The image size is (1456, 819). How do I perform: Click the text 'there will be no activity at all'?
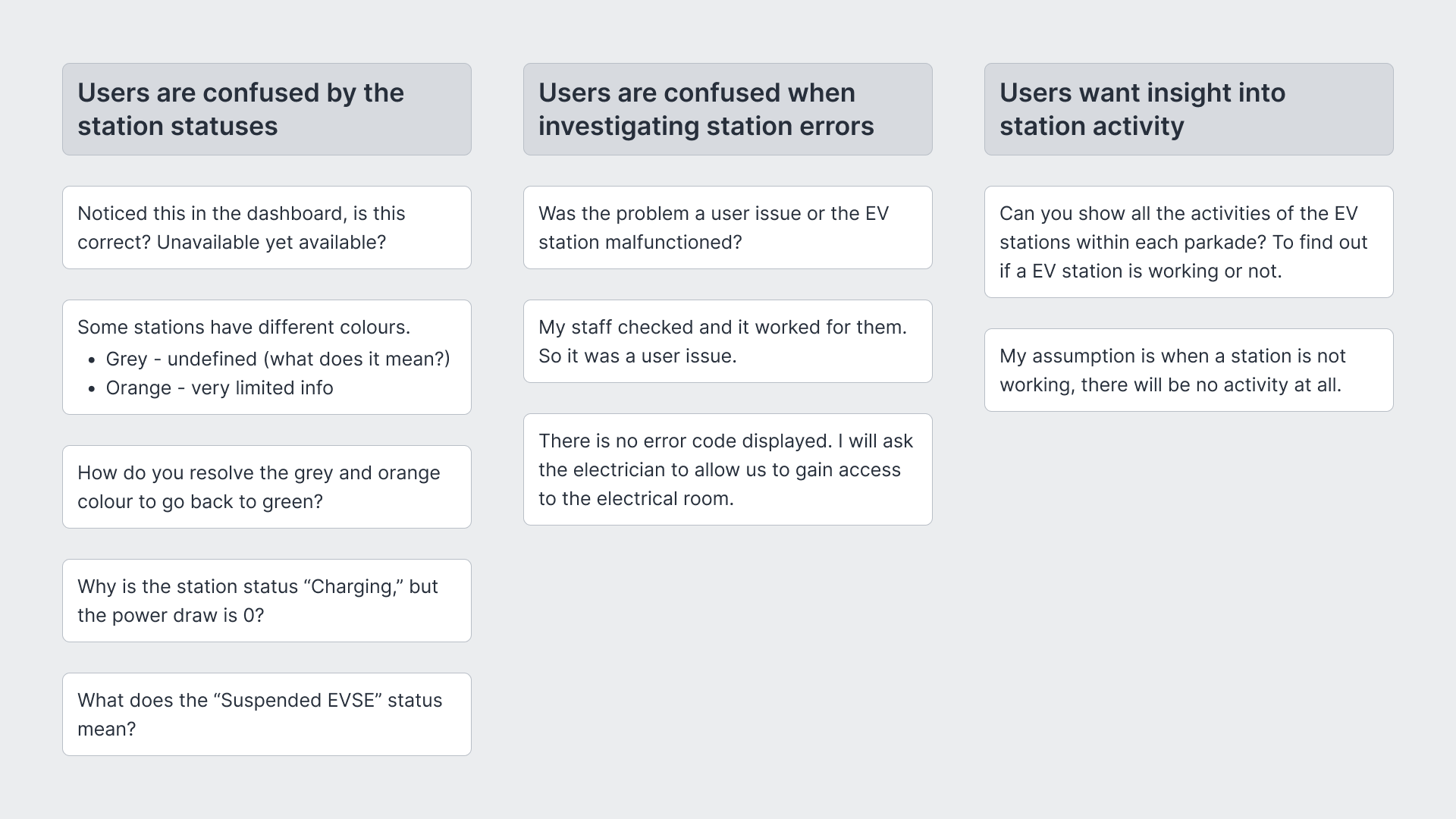click(x=1211, y=384)
